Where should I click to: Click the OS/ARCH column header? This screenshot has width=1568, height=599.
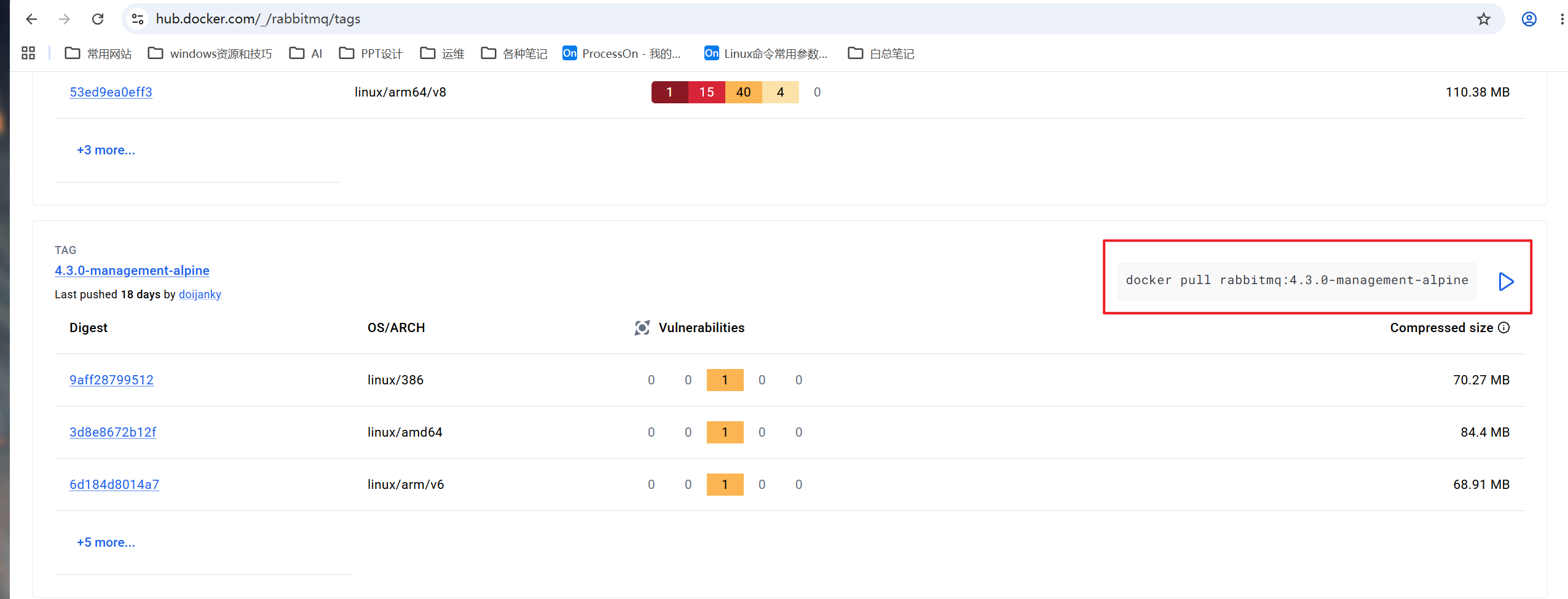(396, 328)
